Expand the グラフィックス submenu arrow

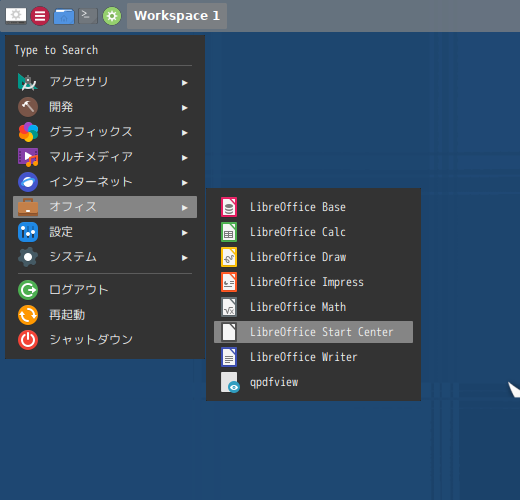(184, 133)
